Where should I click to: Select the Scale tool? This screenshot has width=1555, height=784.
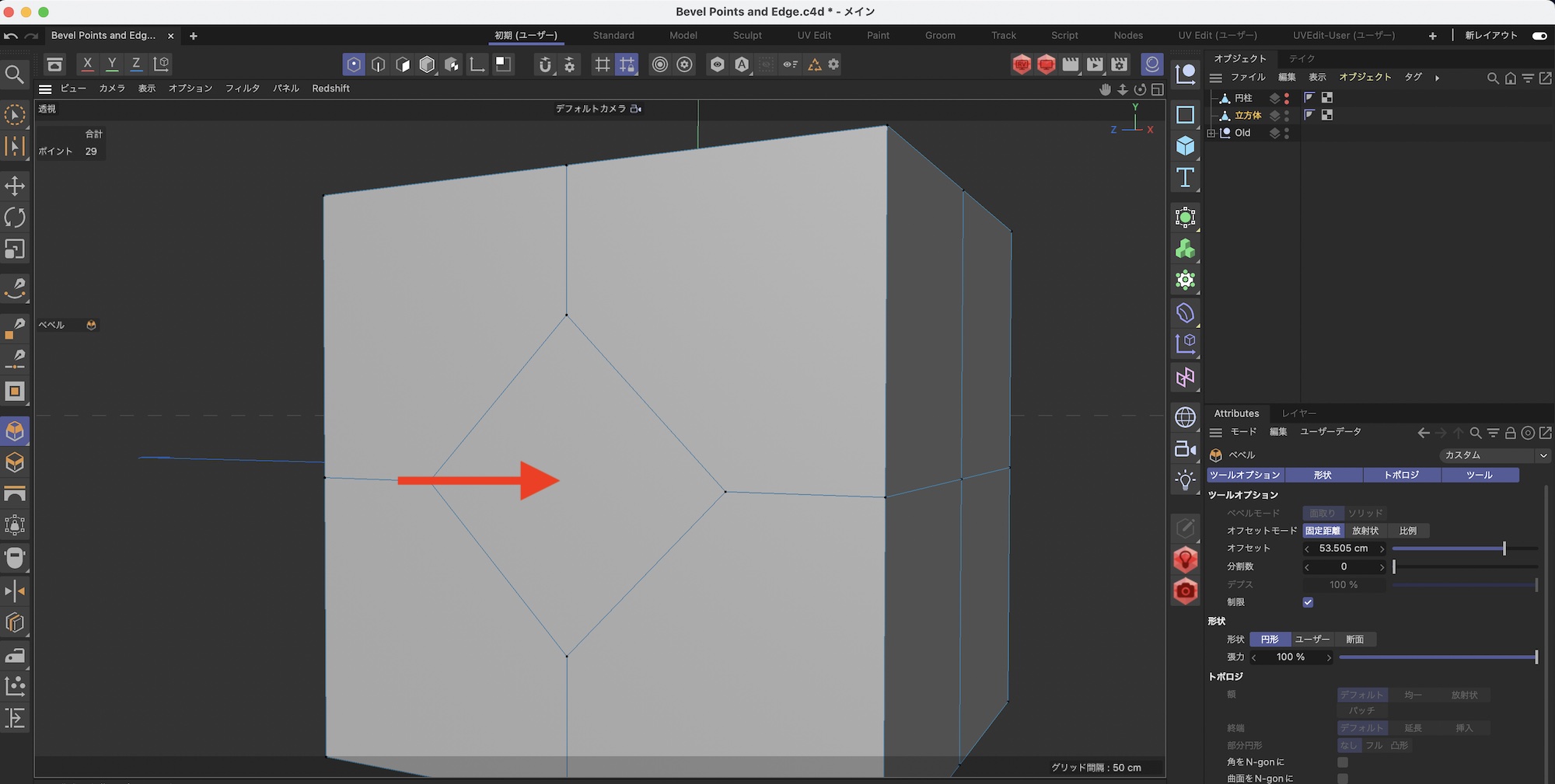(x=15, y=249)
